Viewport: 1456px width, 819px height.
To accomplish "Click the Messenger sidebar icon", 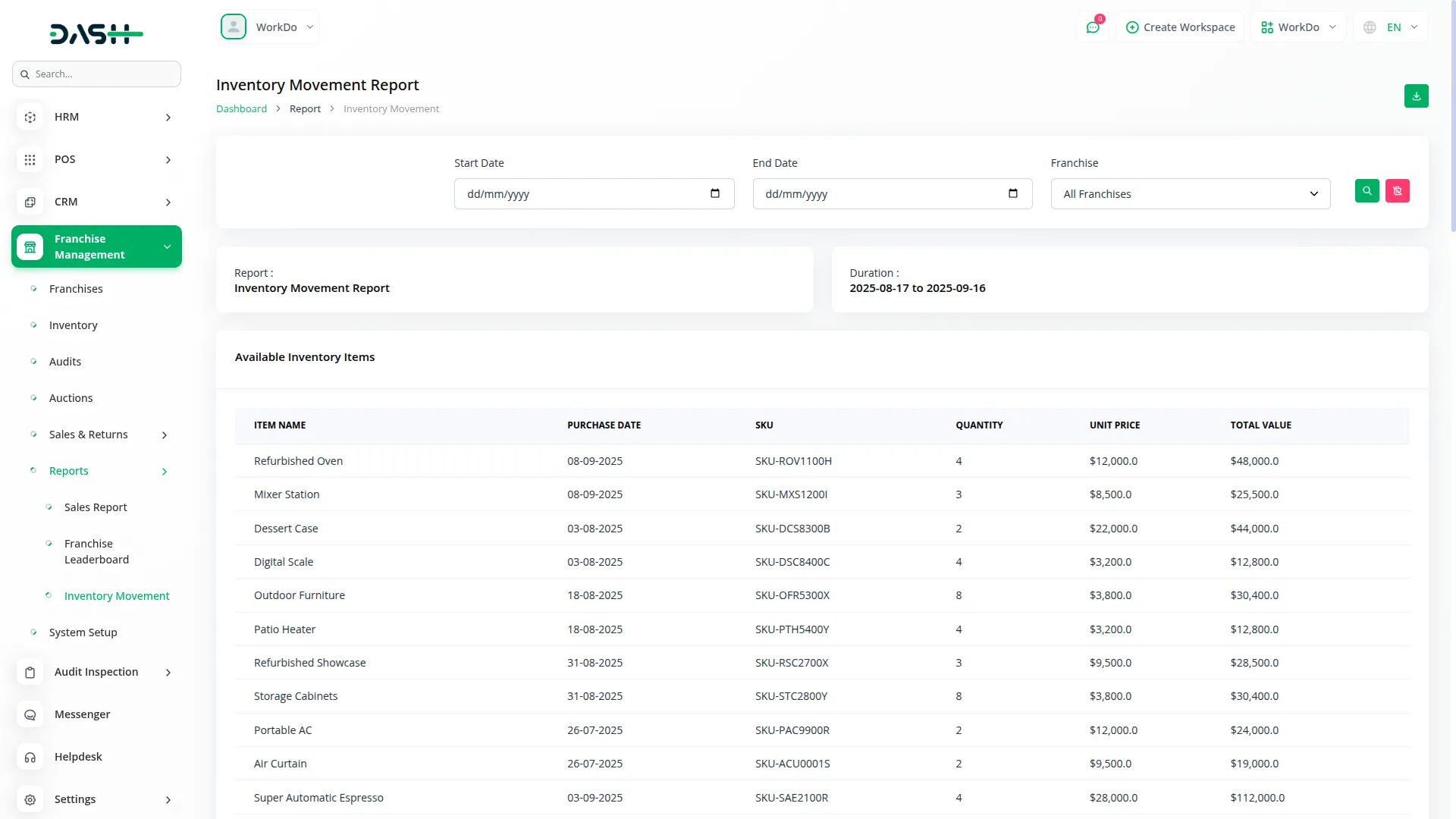I will click(x=30, y=715).
